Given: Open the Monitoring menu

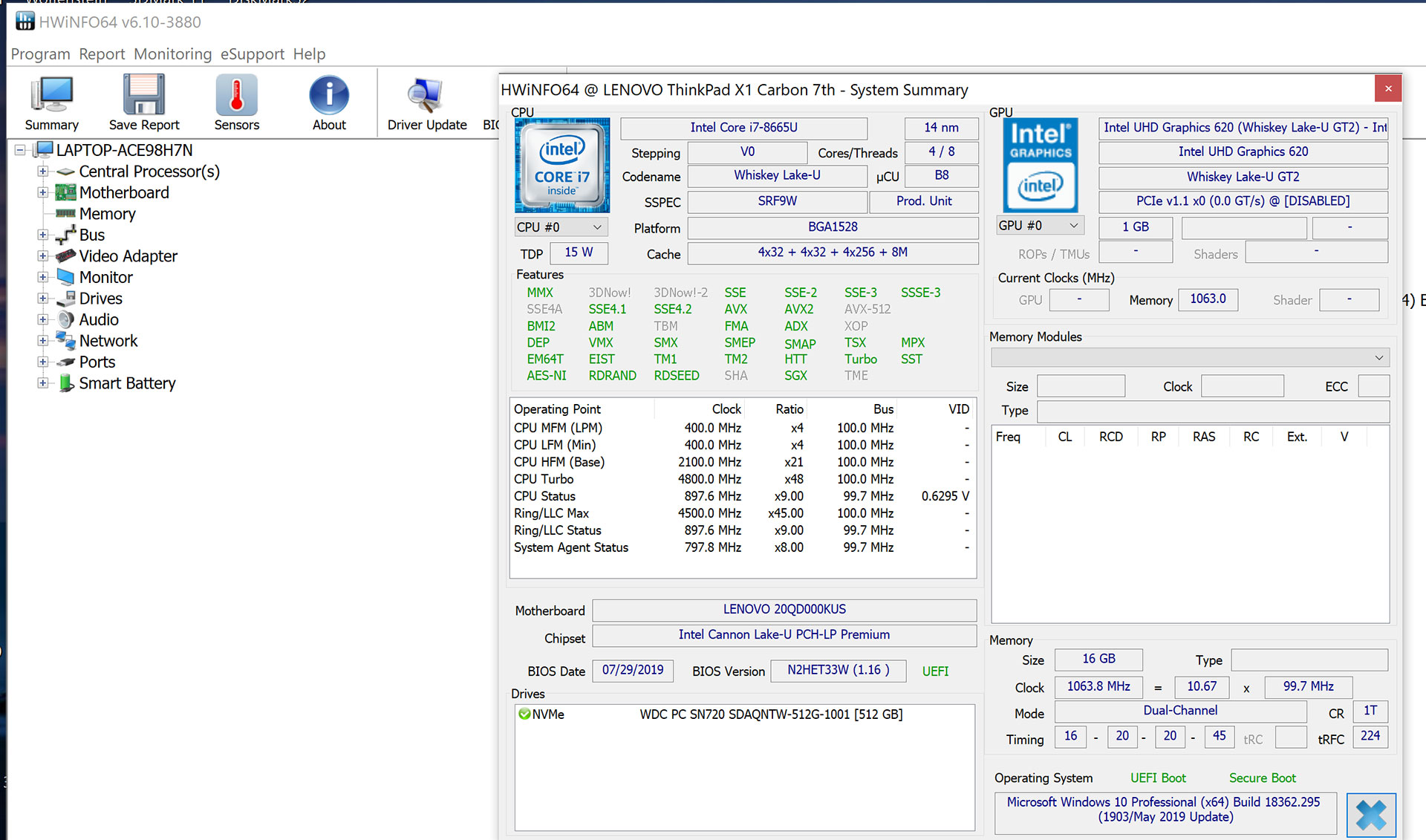Looking at the screenshot, I should pyautogui.click(x=172, y=54).
